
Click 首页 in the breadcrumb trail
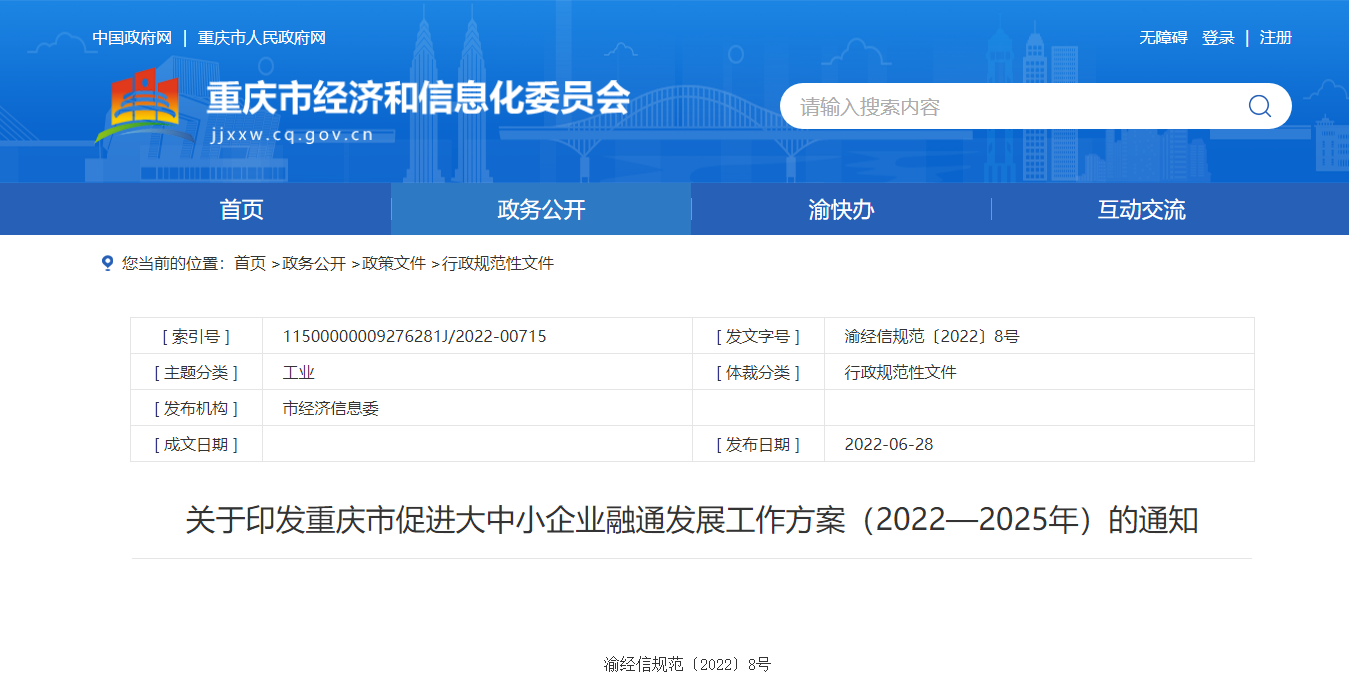click(250, 264)
